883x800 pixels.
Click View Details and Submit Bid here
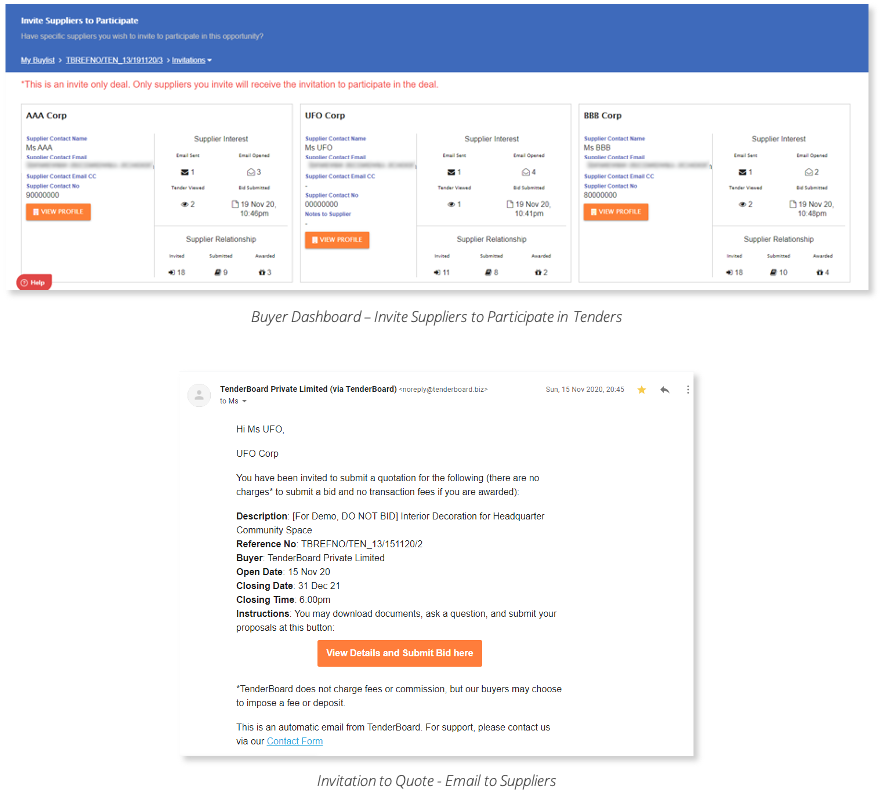399,653
